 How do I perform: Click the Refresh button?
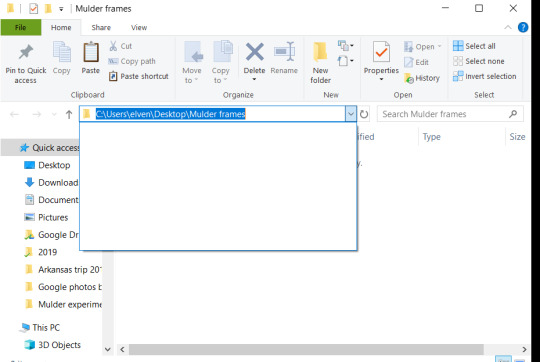click(364, 114)
